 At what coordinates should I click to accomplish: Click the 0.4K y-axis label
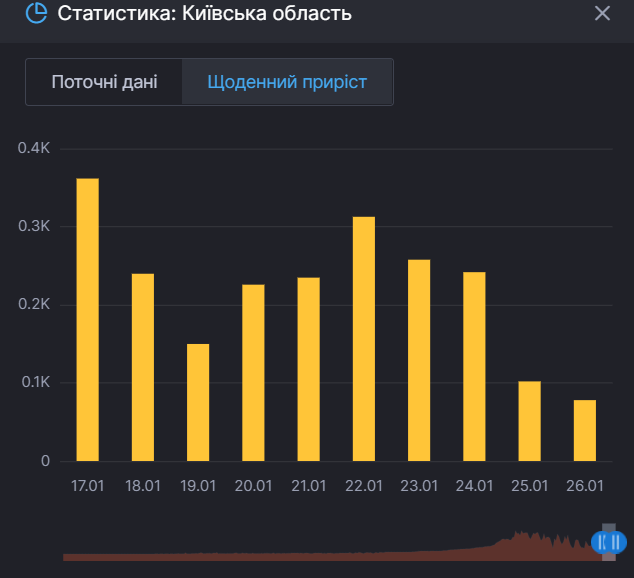[34, 148]
